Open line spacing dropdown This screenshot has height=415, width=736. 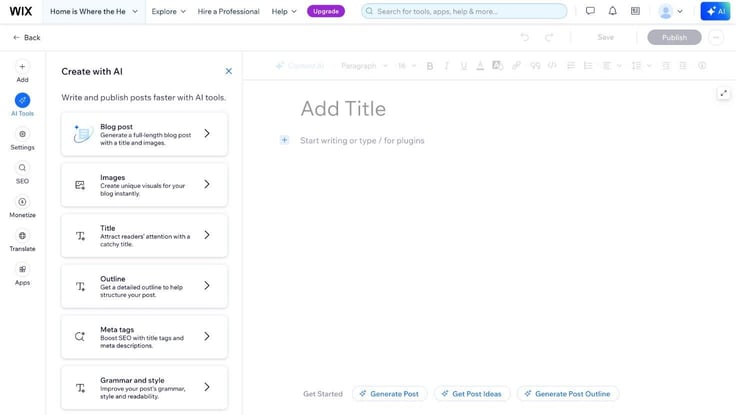click(x=641, y=66)
